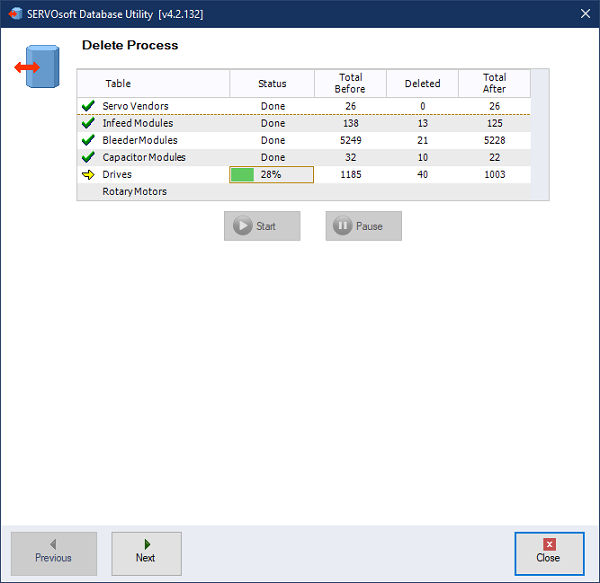Image resolution: width=600 pixels, height=583 pixels.
Task: Click the Deleted value 40
Action: click(422, 174)
